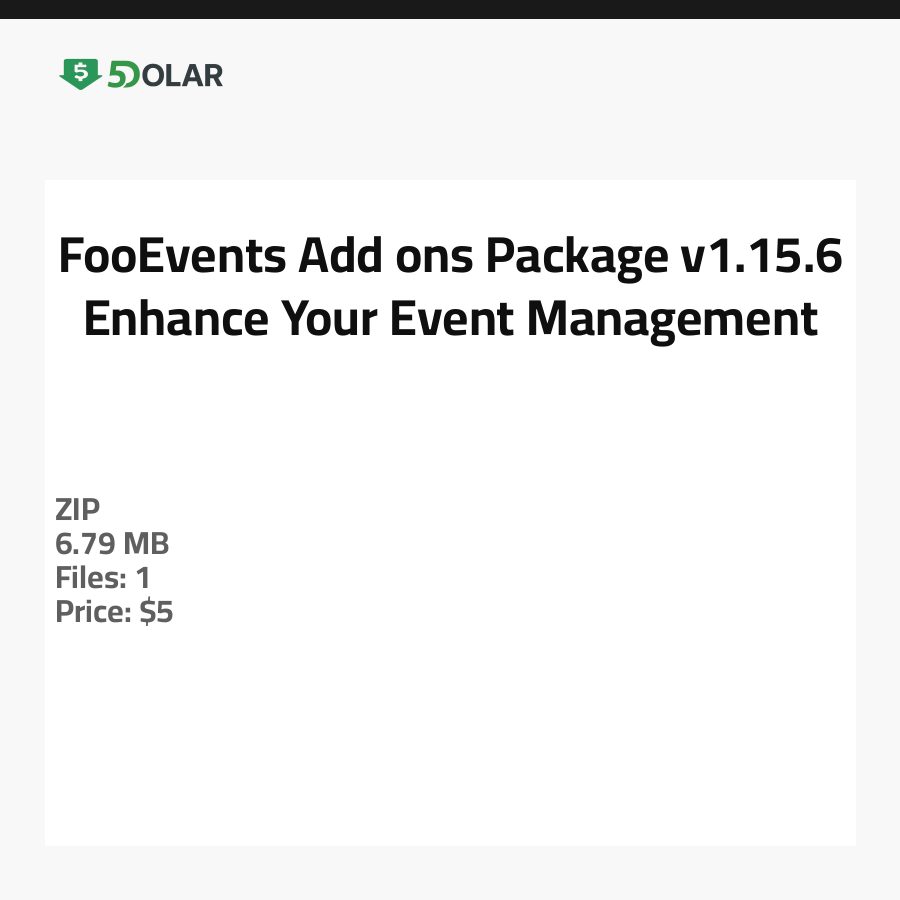The image size is (900, 900).
Task: Click the Enhance Your Event Management subtitle line
Action: point(450,320)
